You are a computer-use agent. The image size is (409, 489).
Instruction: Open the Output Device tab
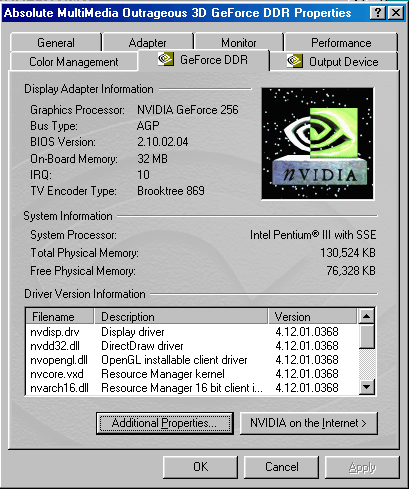pos(333,61)
